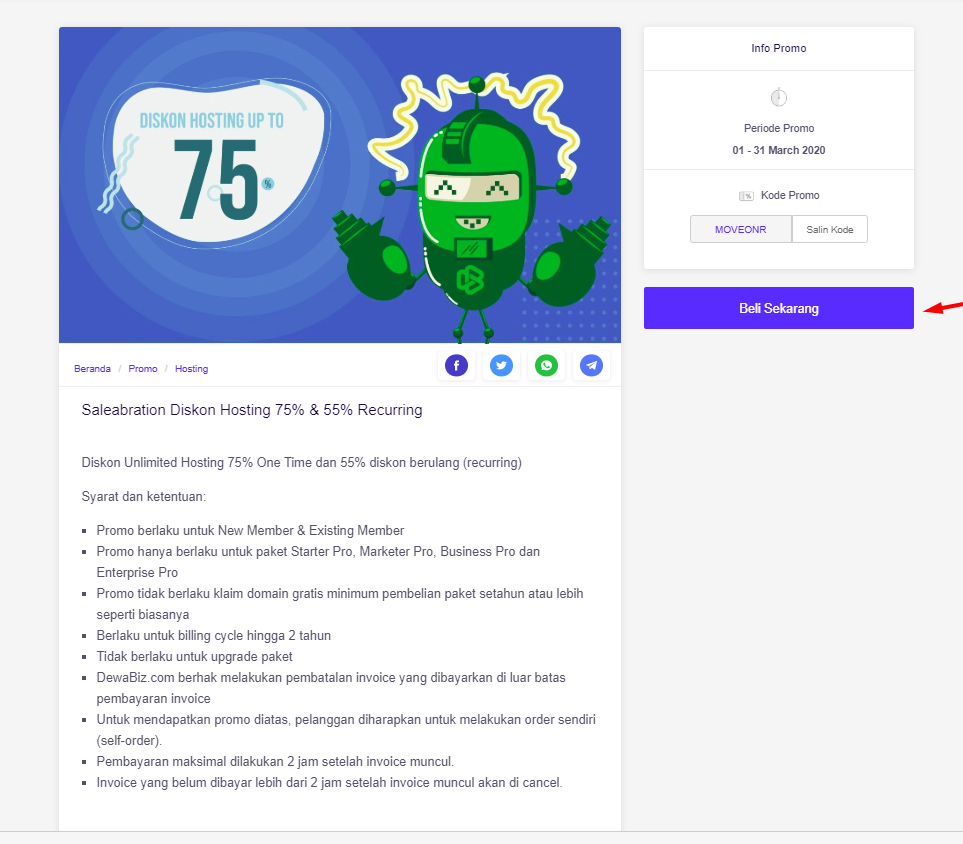
Task: Copy the code with Salin Kode
Action: point(830,229)
